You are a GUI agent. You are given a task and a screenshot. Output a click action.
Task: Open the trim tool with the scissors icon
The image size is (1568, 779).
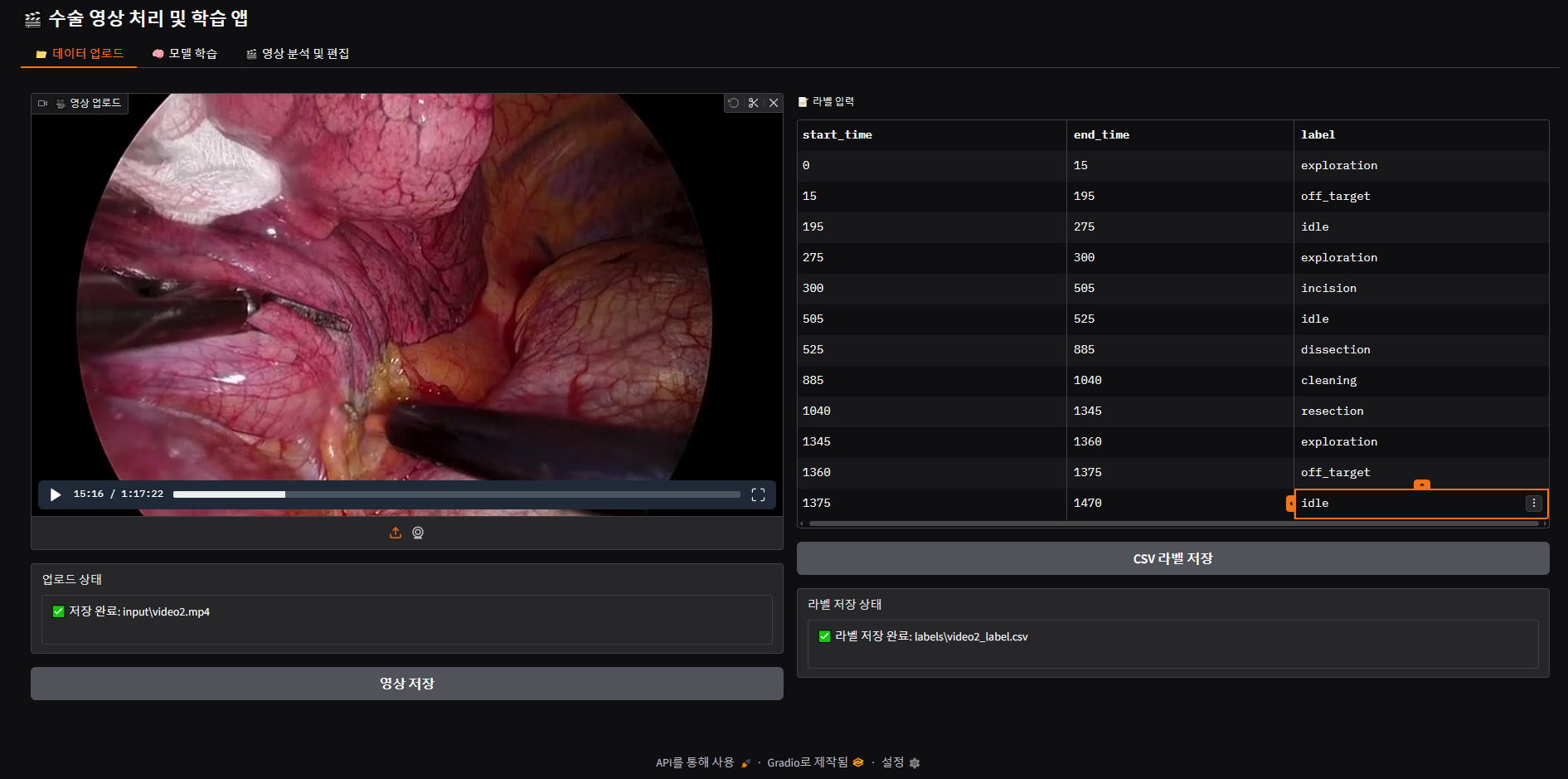click(753, 103)
